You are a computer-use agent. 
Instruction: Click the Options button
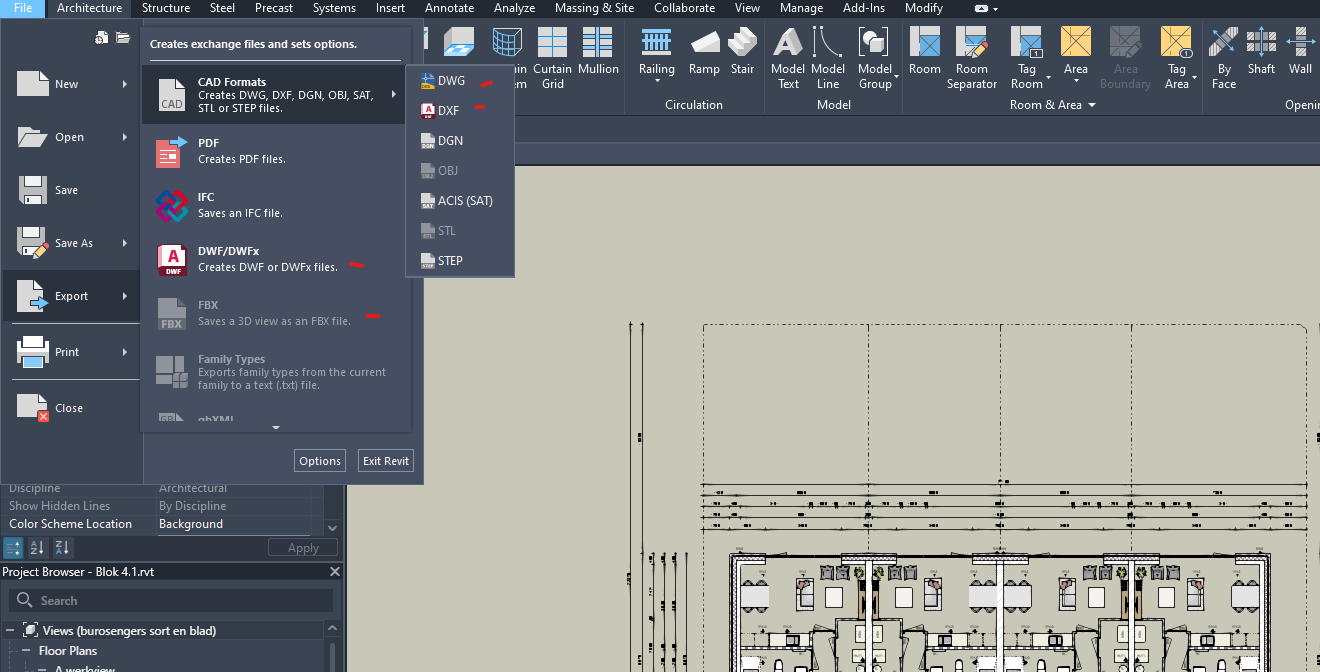coord(320,461)
